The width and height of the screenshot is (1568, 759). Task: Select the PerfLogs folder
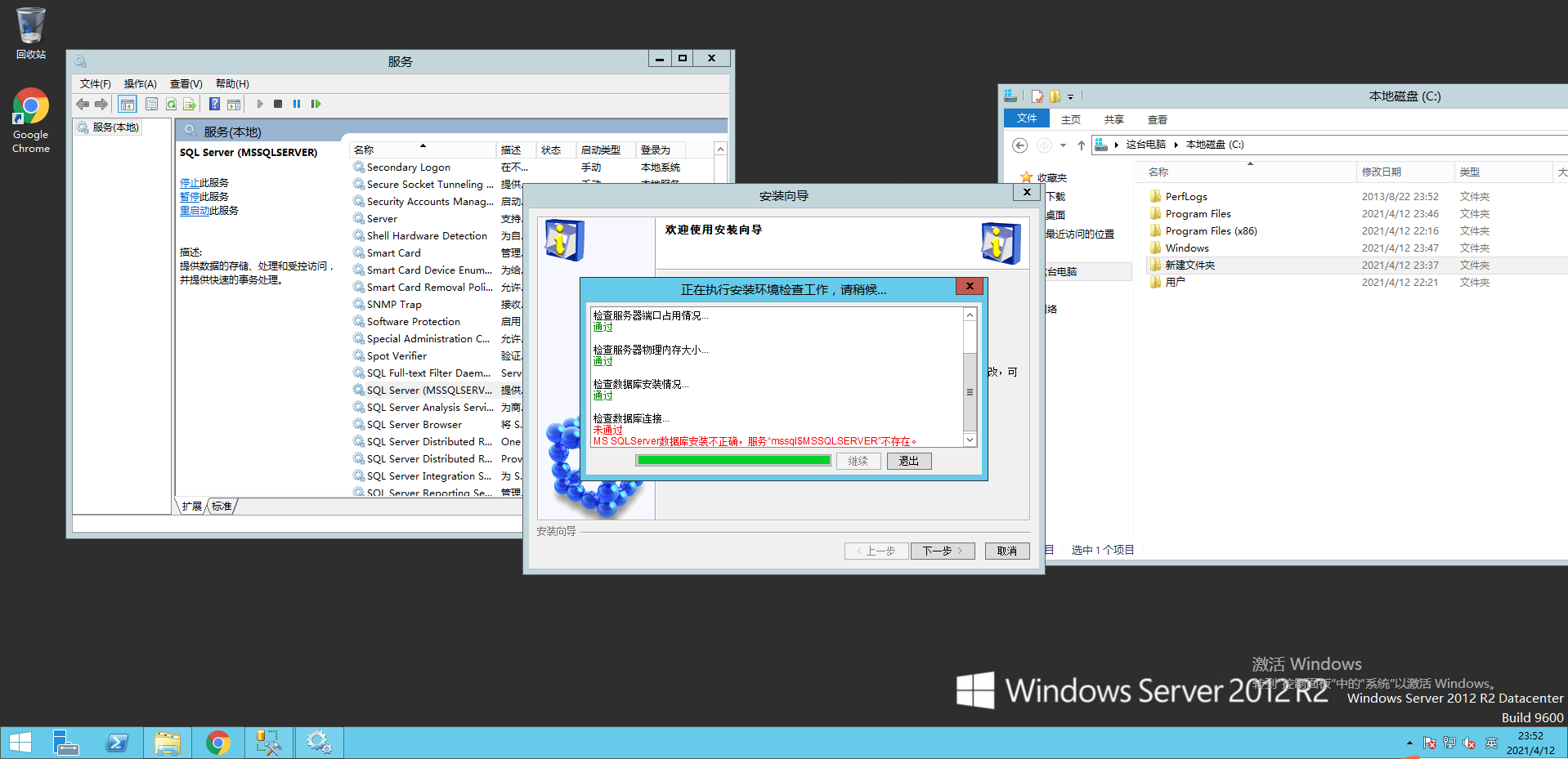coord(1186,197)
